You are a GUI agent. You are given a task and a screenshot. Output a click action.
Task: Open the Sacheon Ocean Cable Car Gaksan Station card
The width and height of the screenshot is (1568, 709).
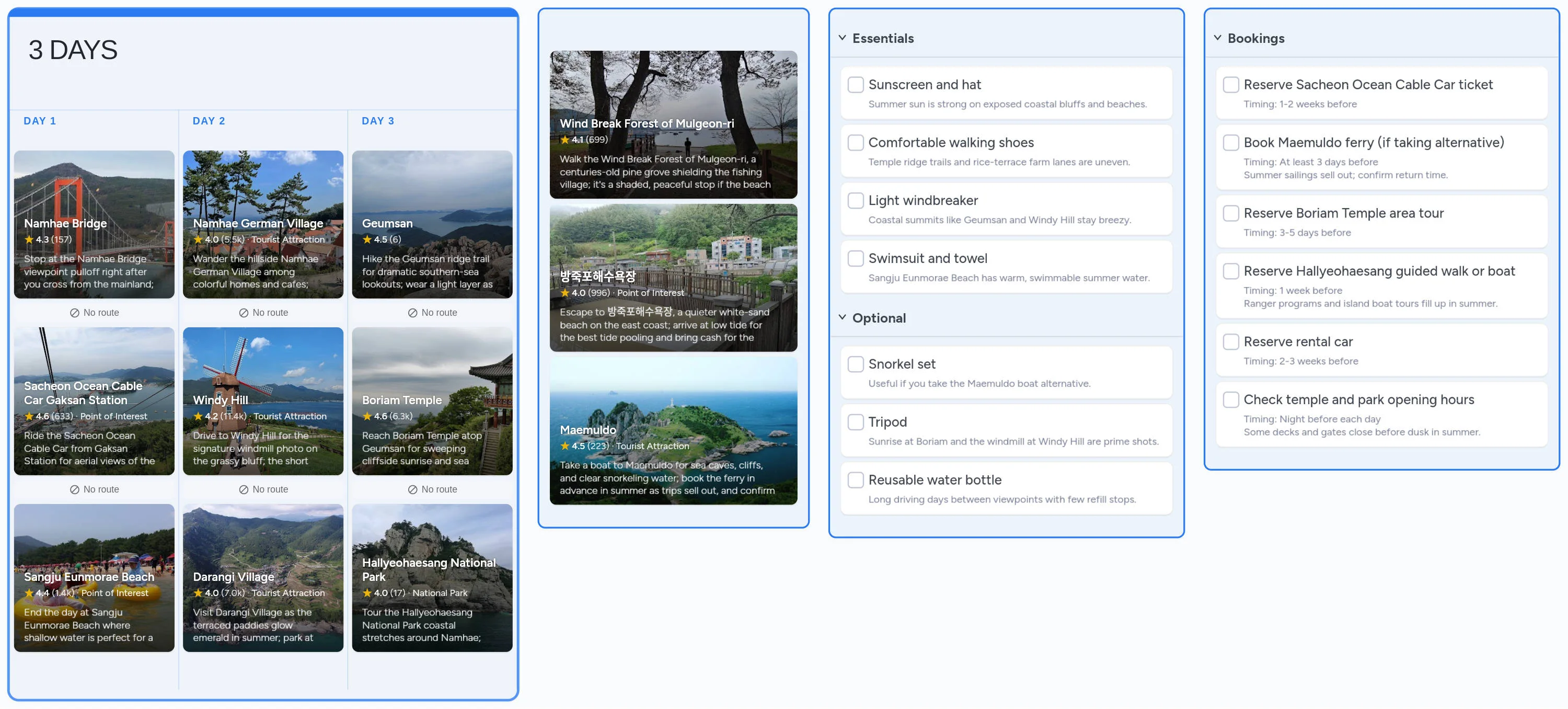pyautogui.click(x=95, y=401)
